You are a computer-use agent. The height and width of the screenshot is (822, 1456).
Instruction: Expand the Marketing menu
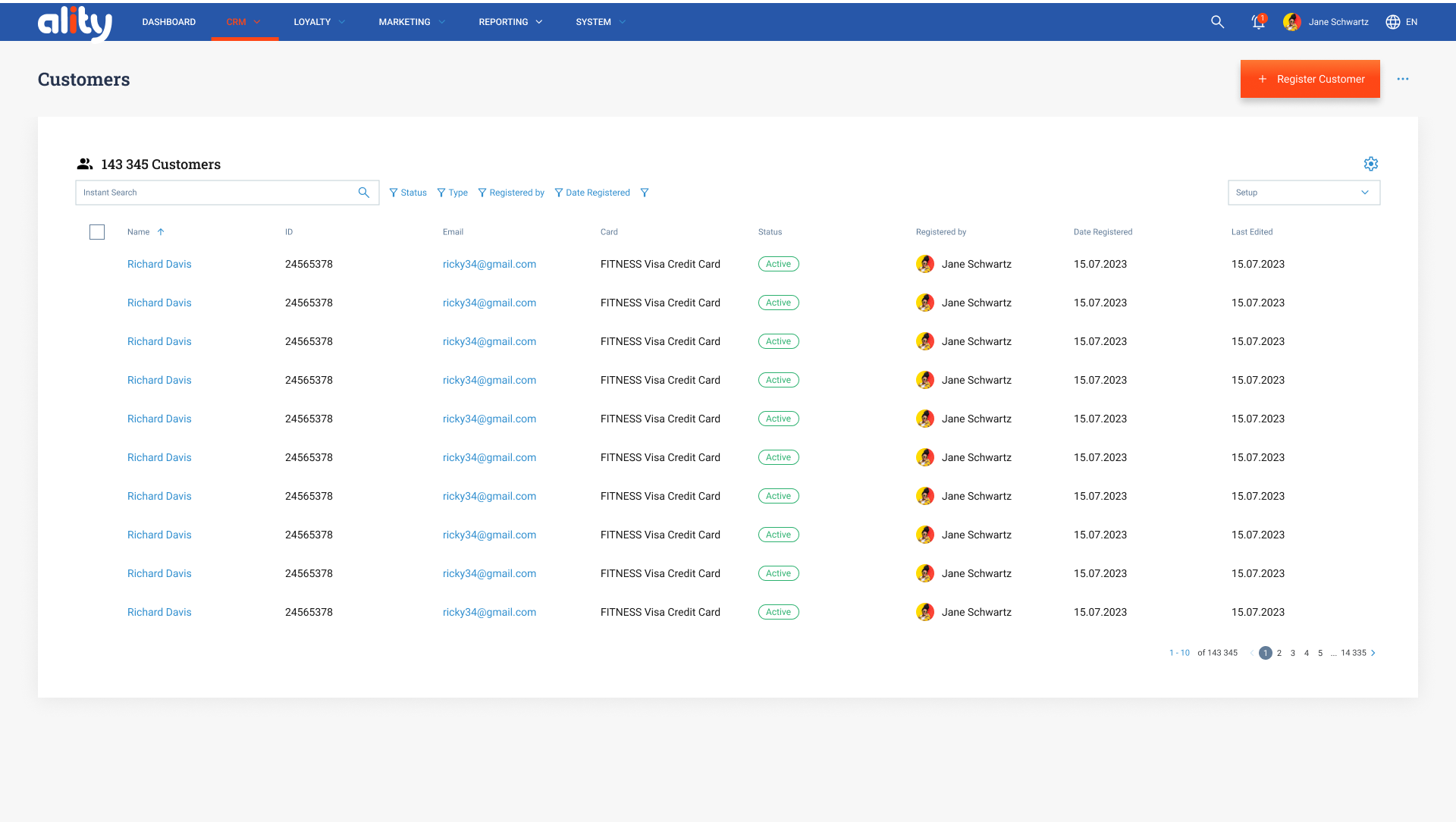tap(412, 22)
